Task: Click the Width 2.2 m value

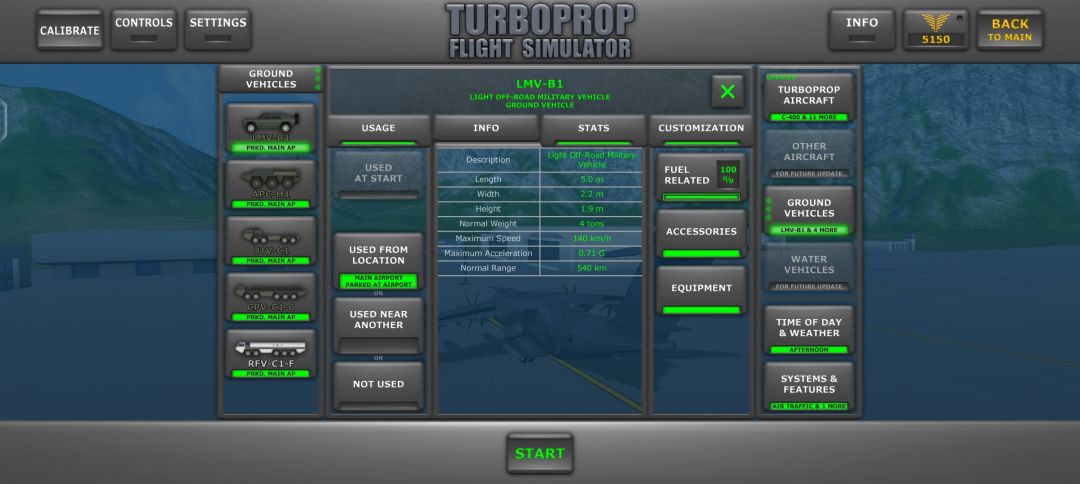Action: (x=592, y=194)
